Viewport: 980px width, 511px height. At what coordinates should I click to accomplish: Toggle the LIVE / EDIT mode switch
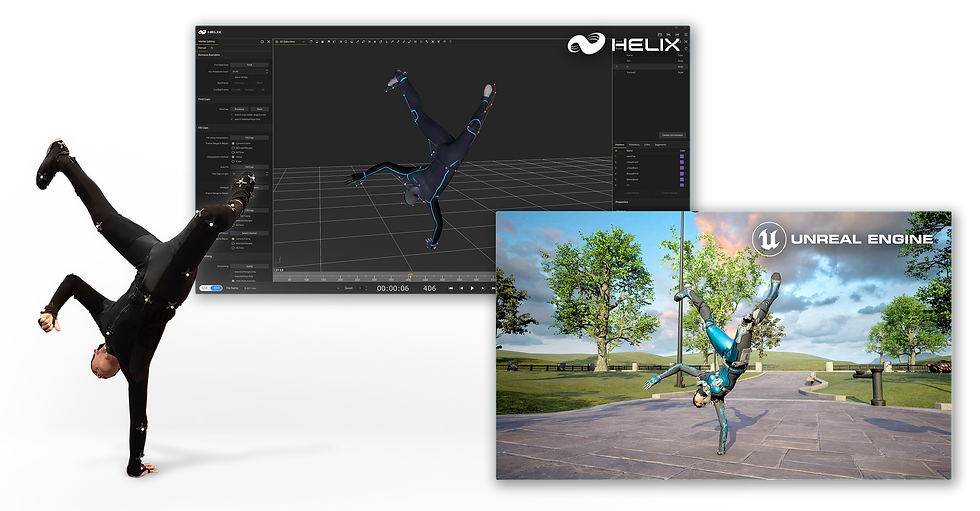(x=211, y=288)
